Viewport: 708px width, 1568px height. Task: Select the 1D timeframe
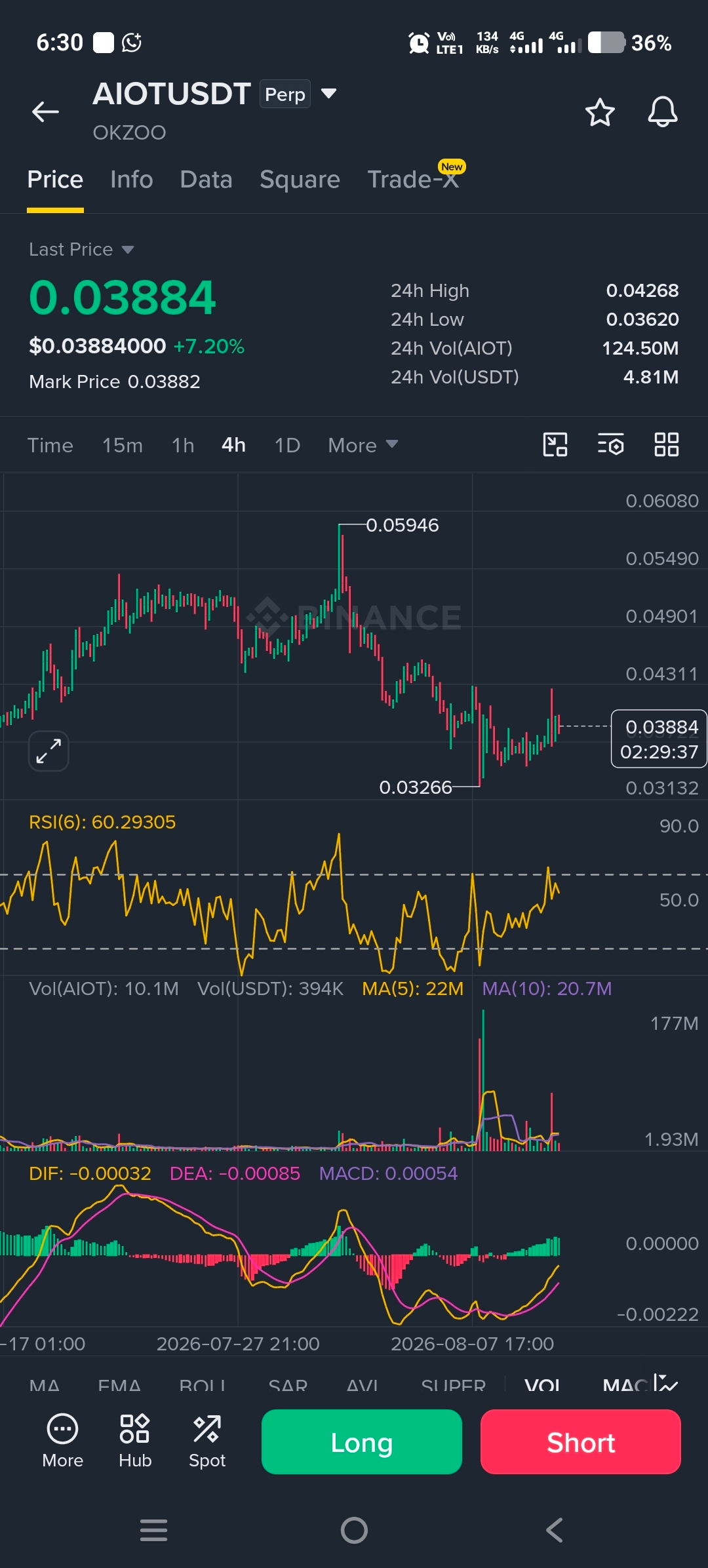(287, 445)
